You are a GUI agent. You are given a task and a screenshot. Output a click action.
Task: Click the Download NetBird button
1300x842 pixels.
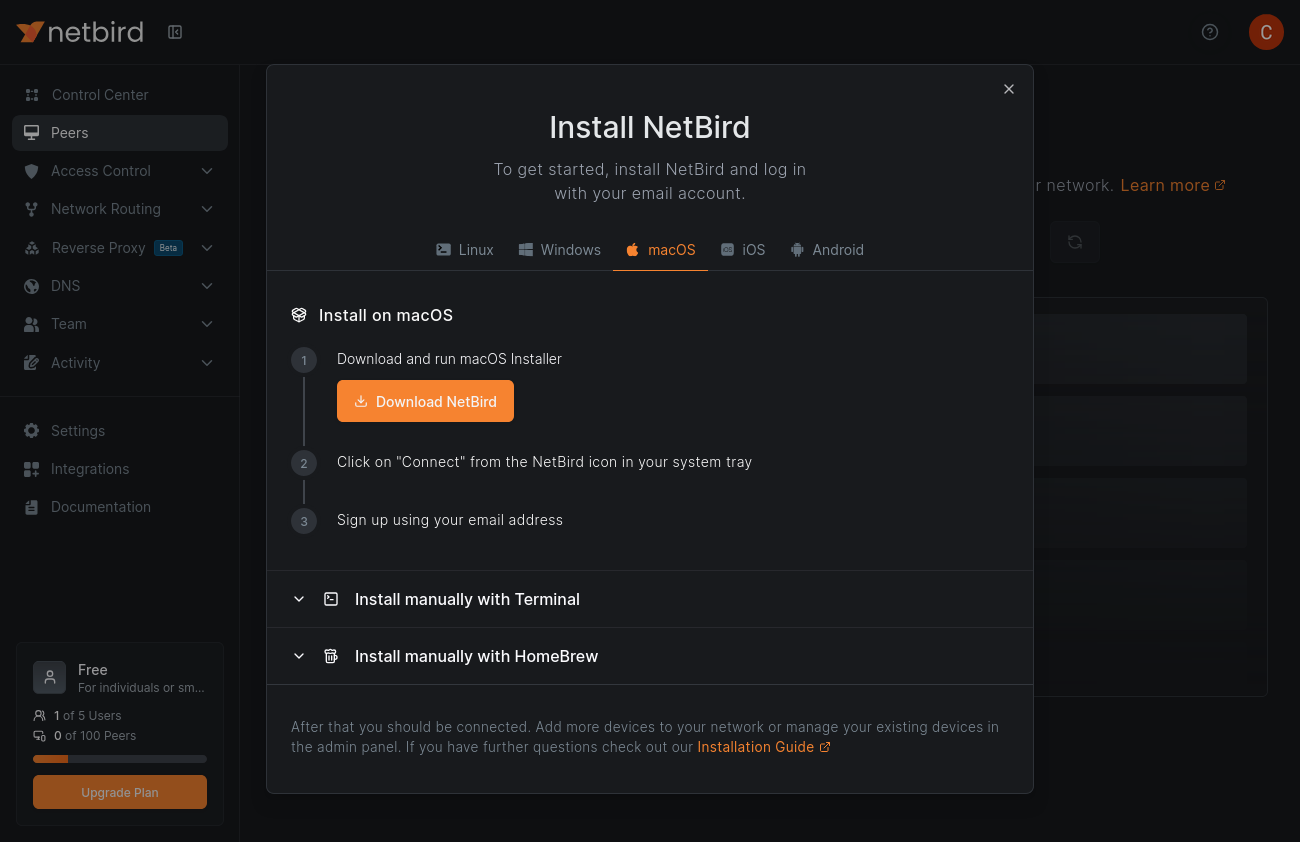click(x=425, y=401)
